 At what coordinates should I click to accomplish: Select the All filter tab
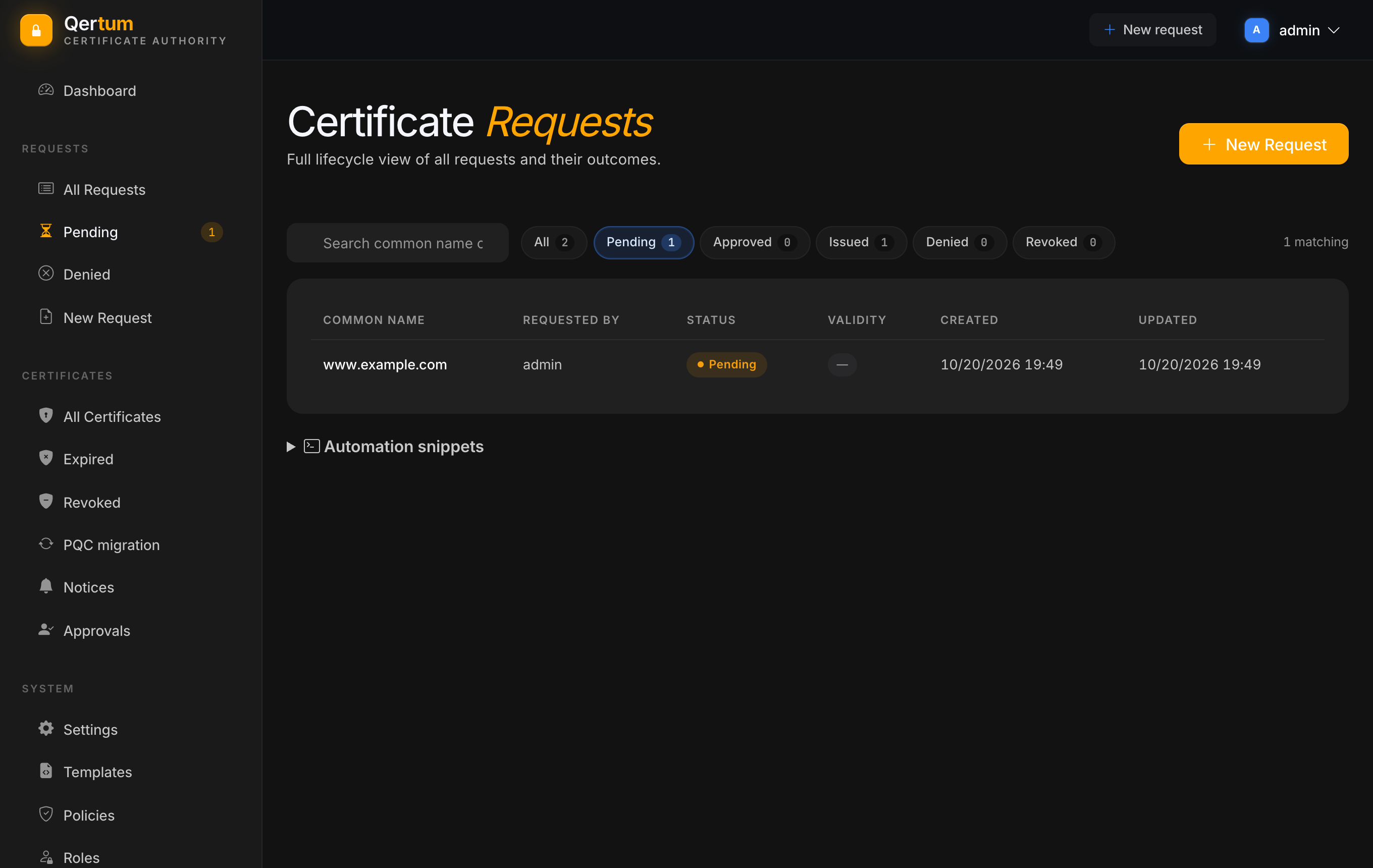pyautogui.click(x=554, y=242)
